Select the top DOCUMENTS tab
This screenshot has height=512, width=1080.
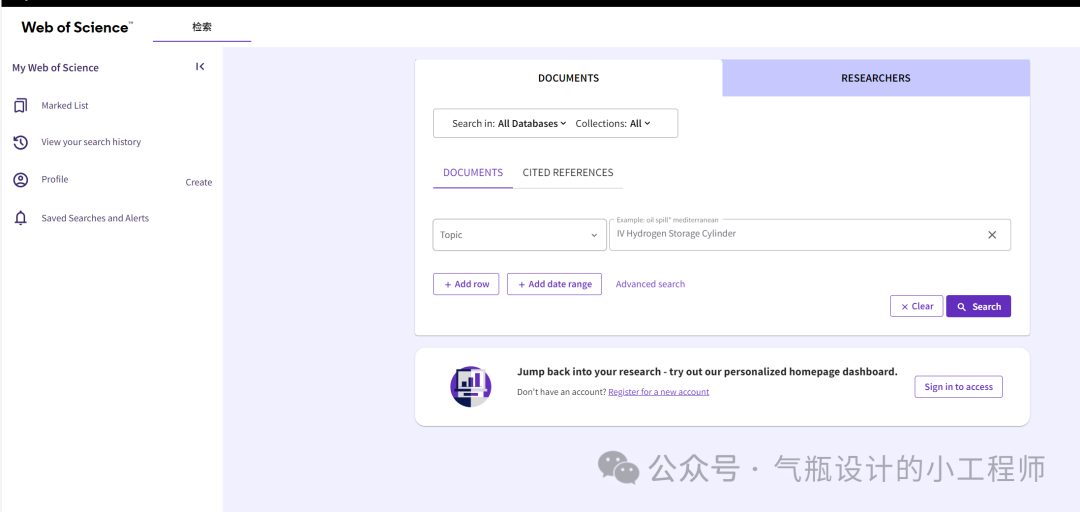[568, 78]
